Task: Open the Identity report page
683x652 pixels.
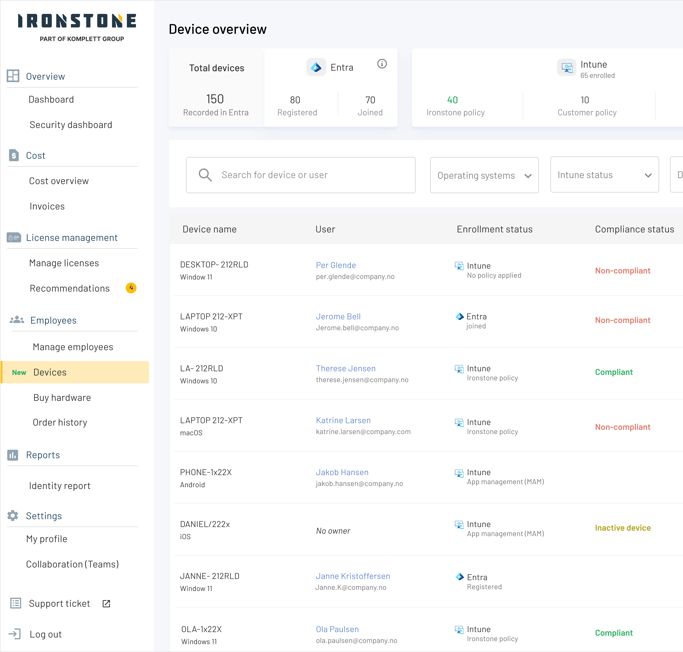Action: point(59,486)
